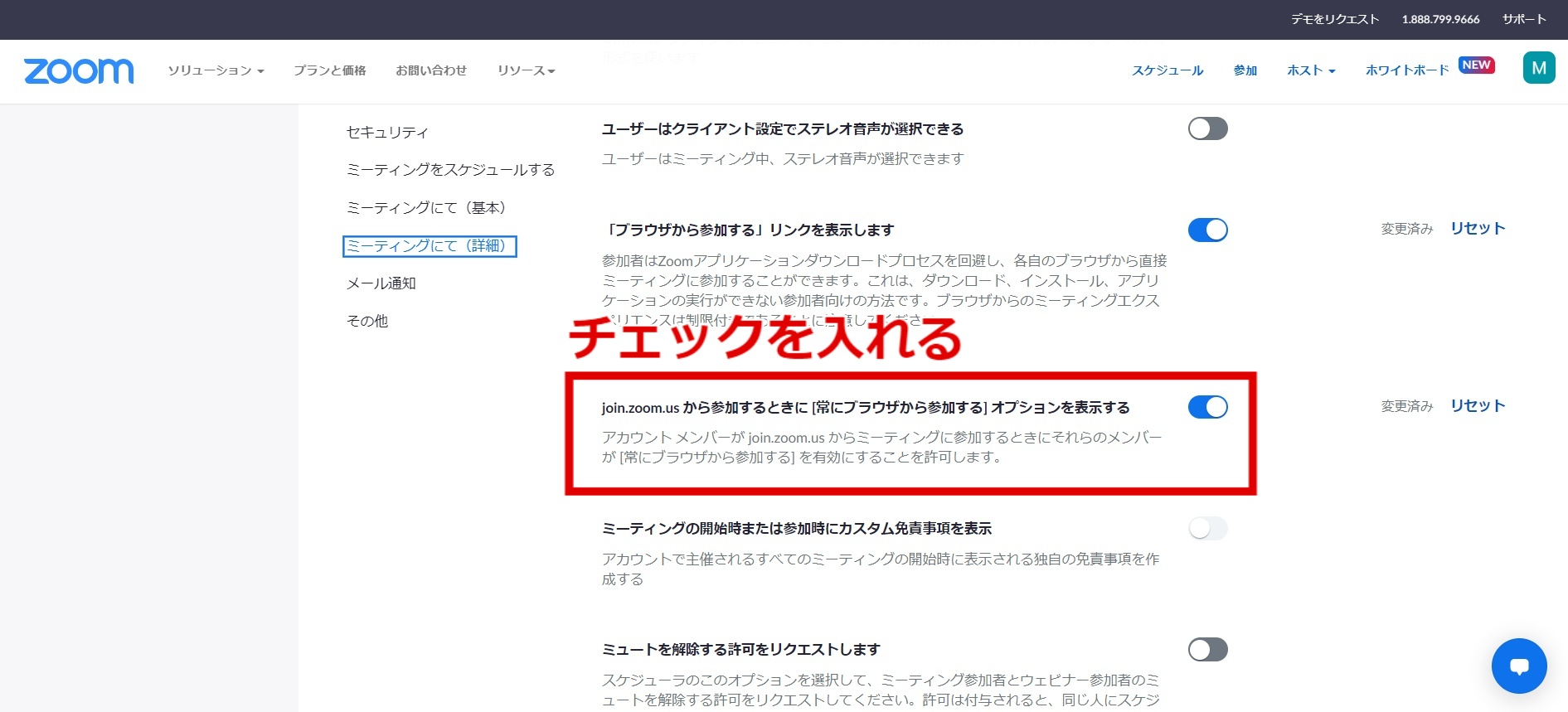Click the NEW badge beside ホワイトボード
Screen dimensions: 1568x712
pyautogui.click(x=1477, y=65)
